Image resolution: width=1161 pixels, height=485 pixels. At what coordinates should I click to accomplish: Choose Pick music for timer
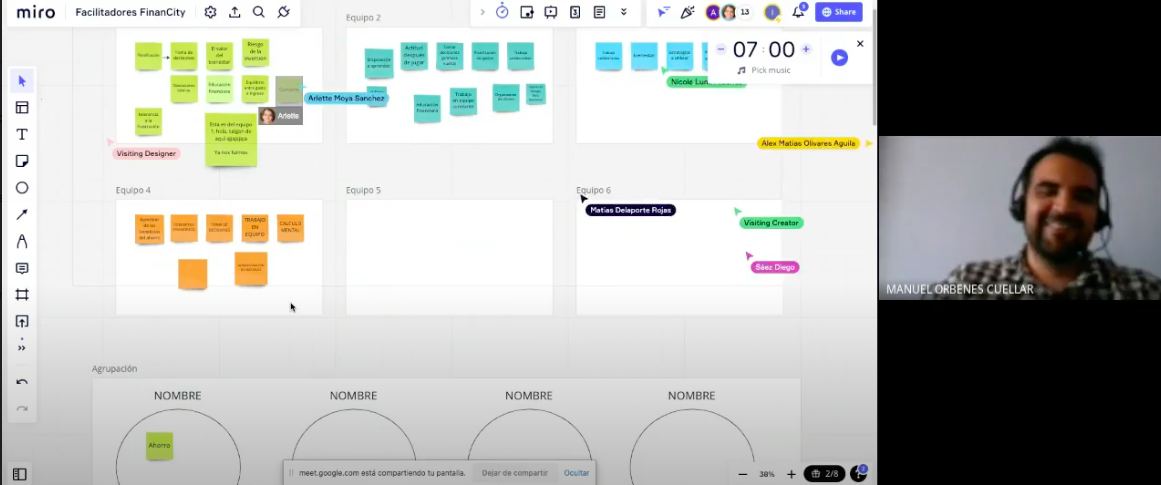click(x=764, y=70)
